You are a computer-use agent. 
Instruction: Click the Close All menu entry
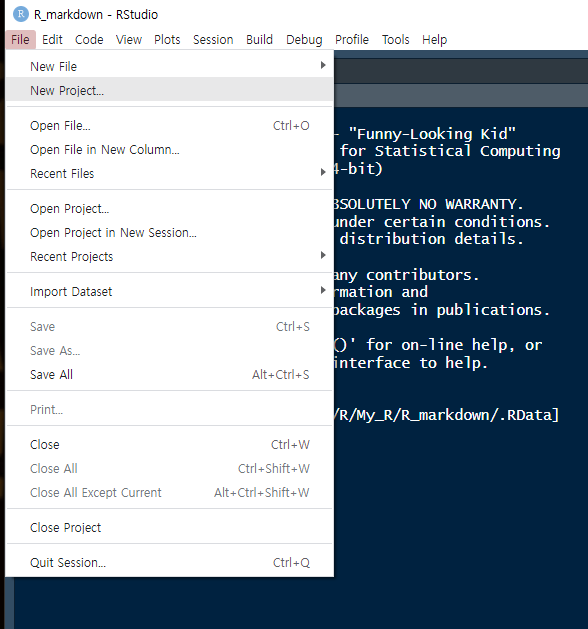[x=170, y=469]
